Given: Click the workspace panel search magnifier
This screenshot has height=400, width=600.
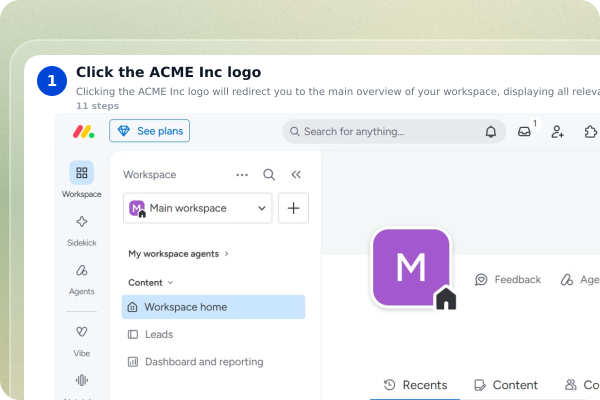Looking at the screenshot, I should click(x=269, y=175).
